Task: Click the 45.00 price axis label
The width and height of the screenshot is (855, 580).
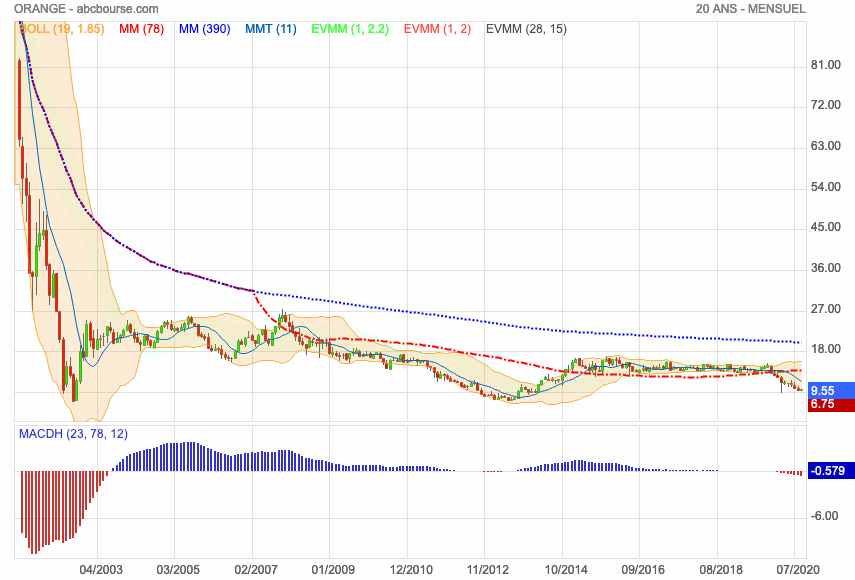Action: (826, 227)
